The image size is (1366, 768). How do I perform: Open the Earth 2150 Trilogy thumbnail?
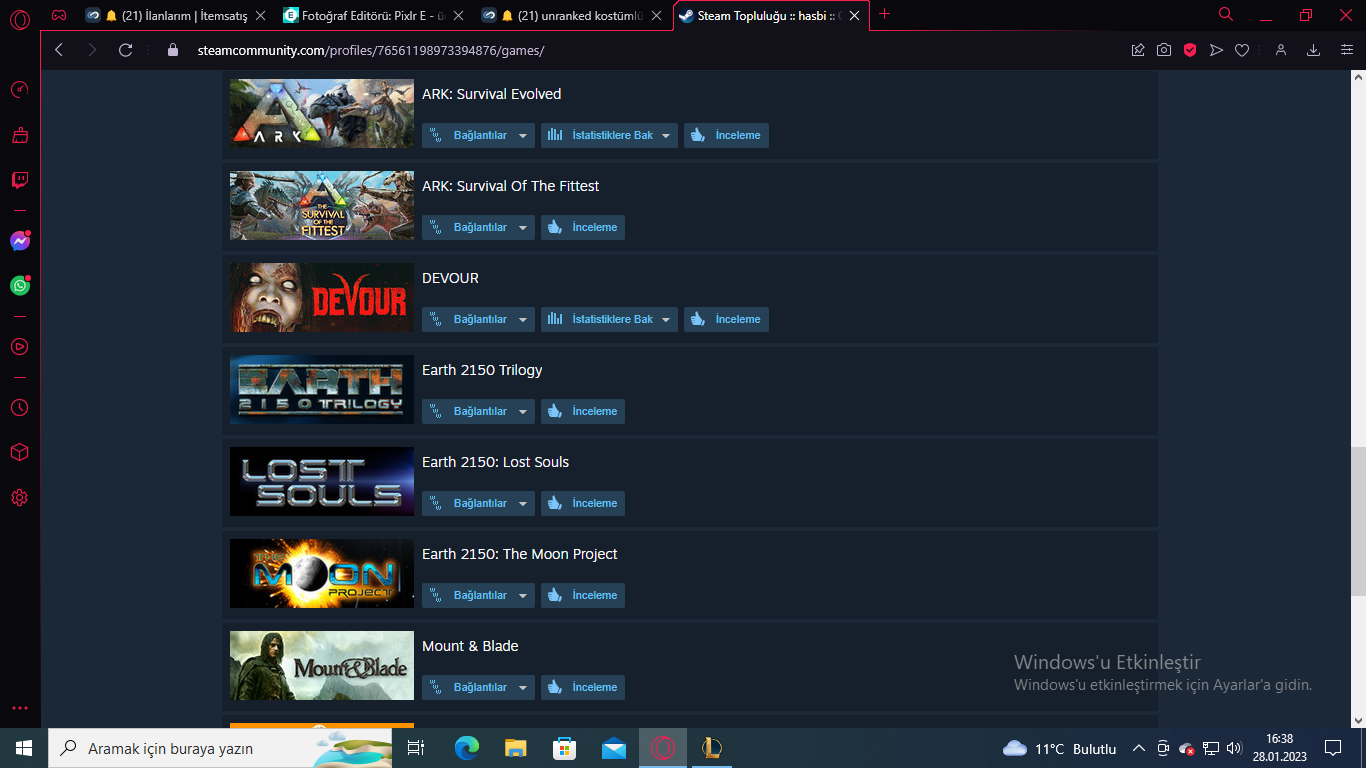(322, 389)
